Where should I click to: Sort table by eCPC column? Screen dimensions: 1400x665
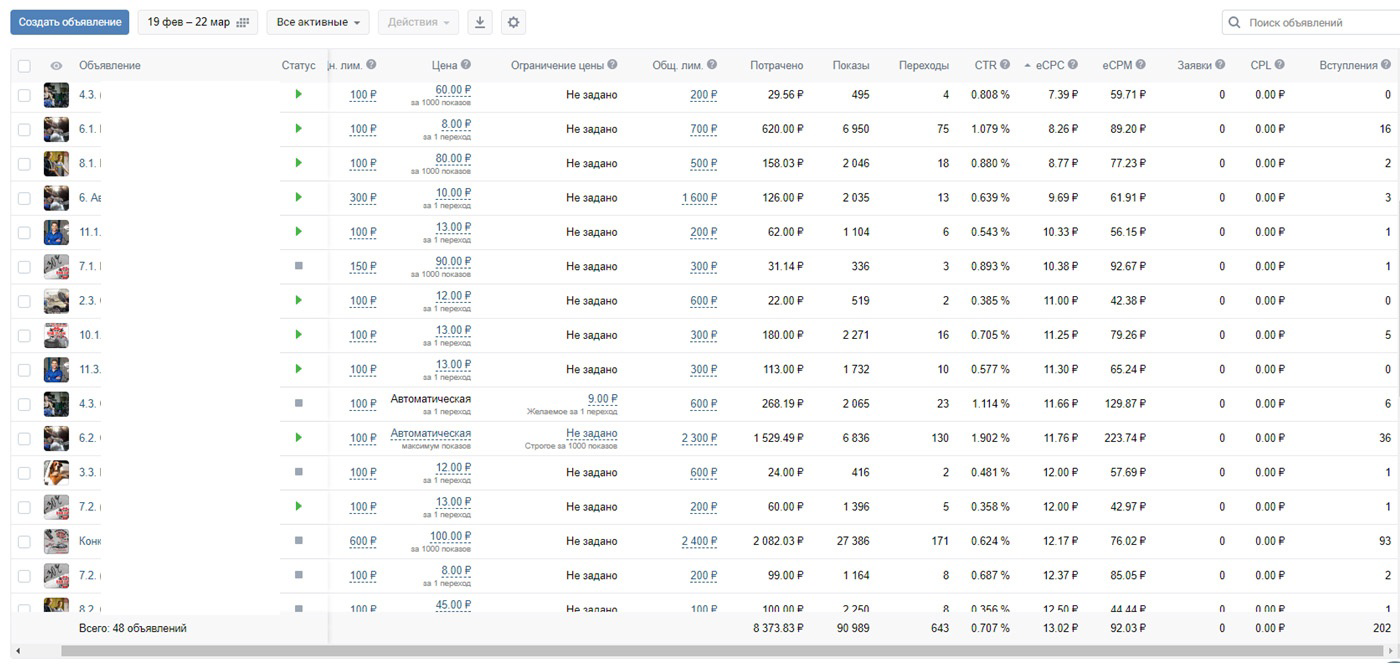[1050, 65]
